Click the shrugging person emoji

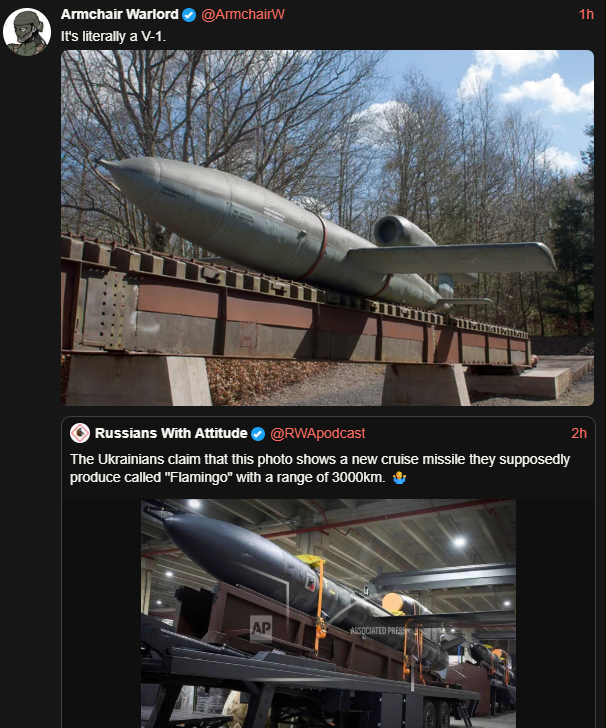(399, 478)
